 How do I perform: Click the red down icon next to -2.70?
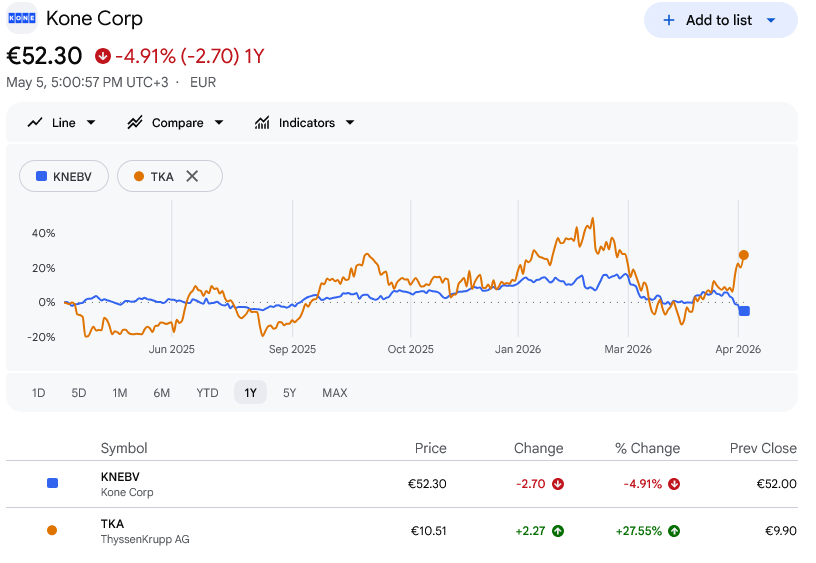(558, 484)
